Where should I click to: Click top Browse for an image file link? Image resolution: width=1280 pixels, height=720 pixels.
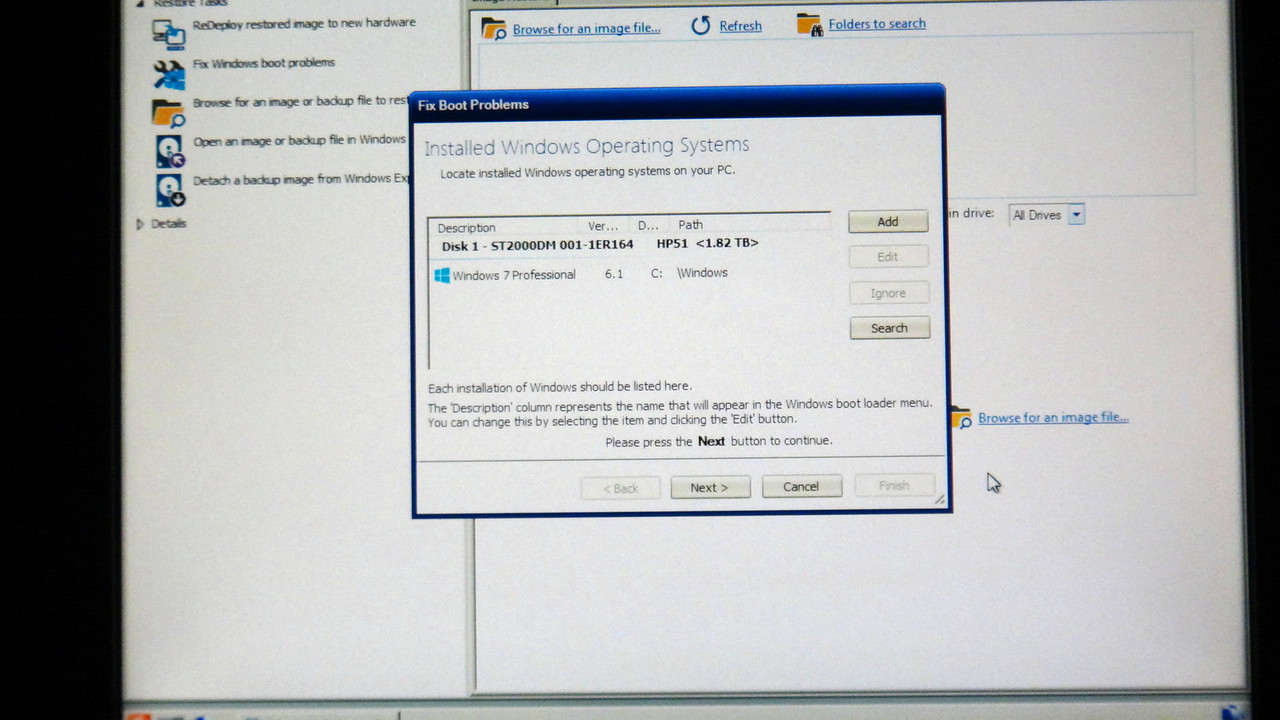pos(586,29)
